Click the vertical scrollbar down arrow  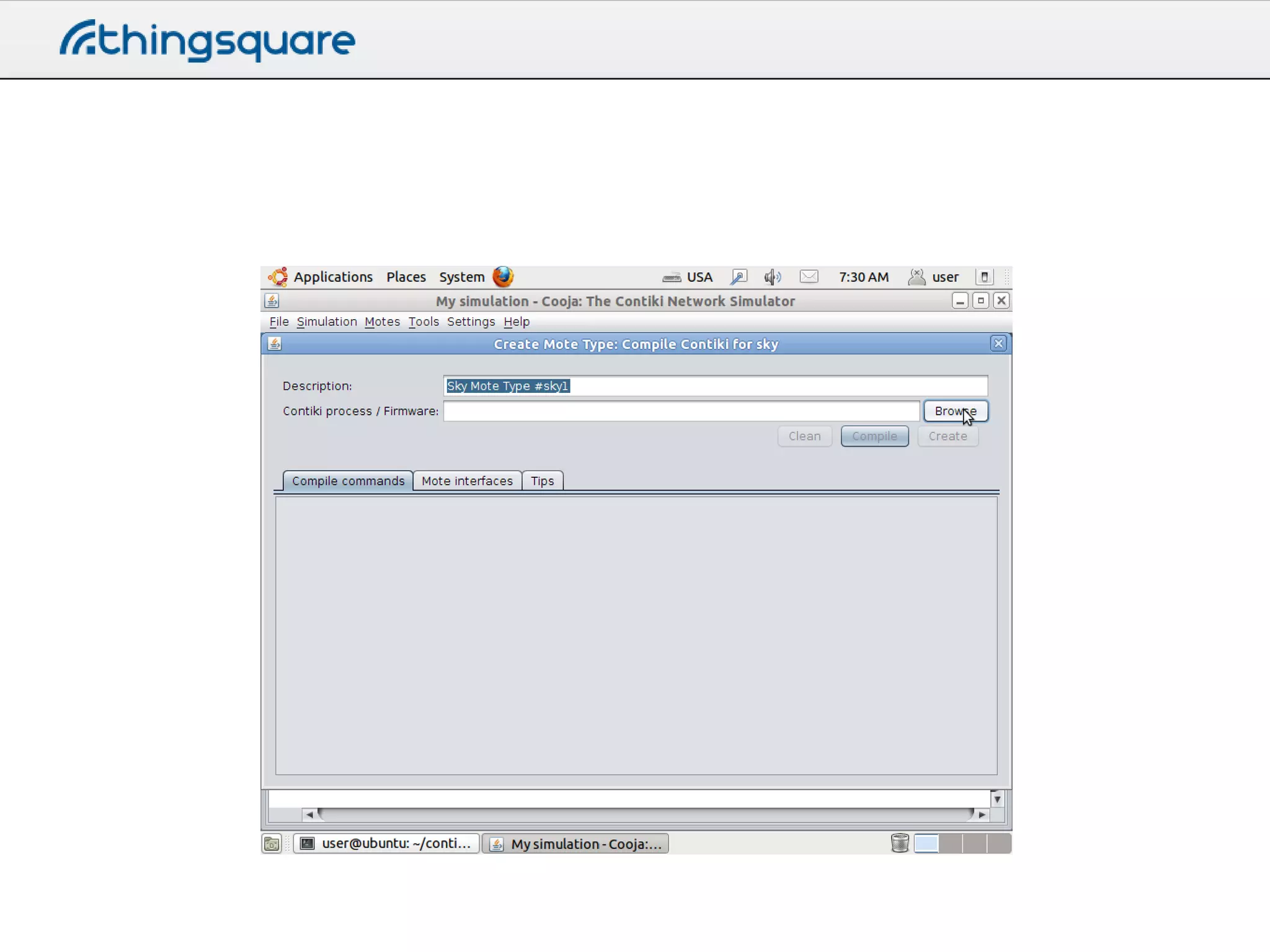coord(997,799)
